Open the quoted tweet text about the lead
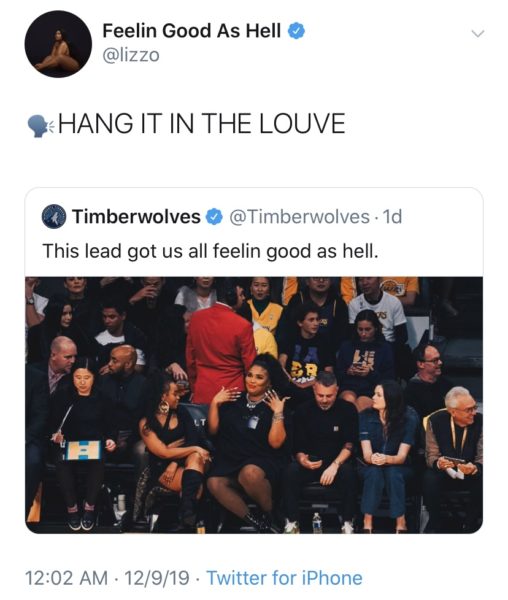Image resolution: width=508 pixels, height=600 pixels. coord(210,251)
